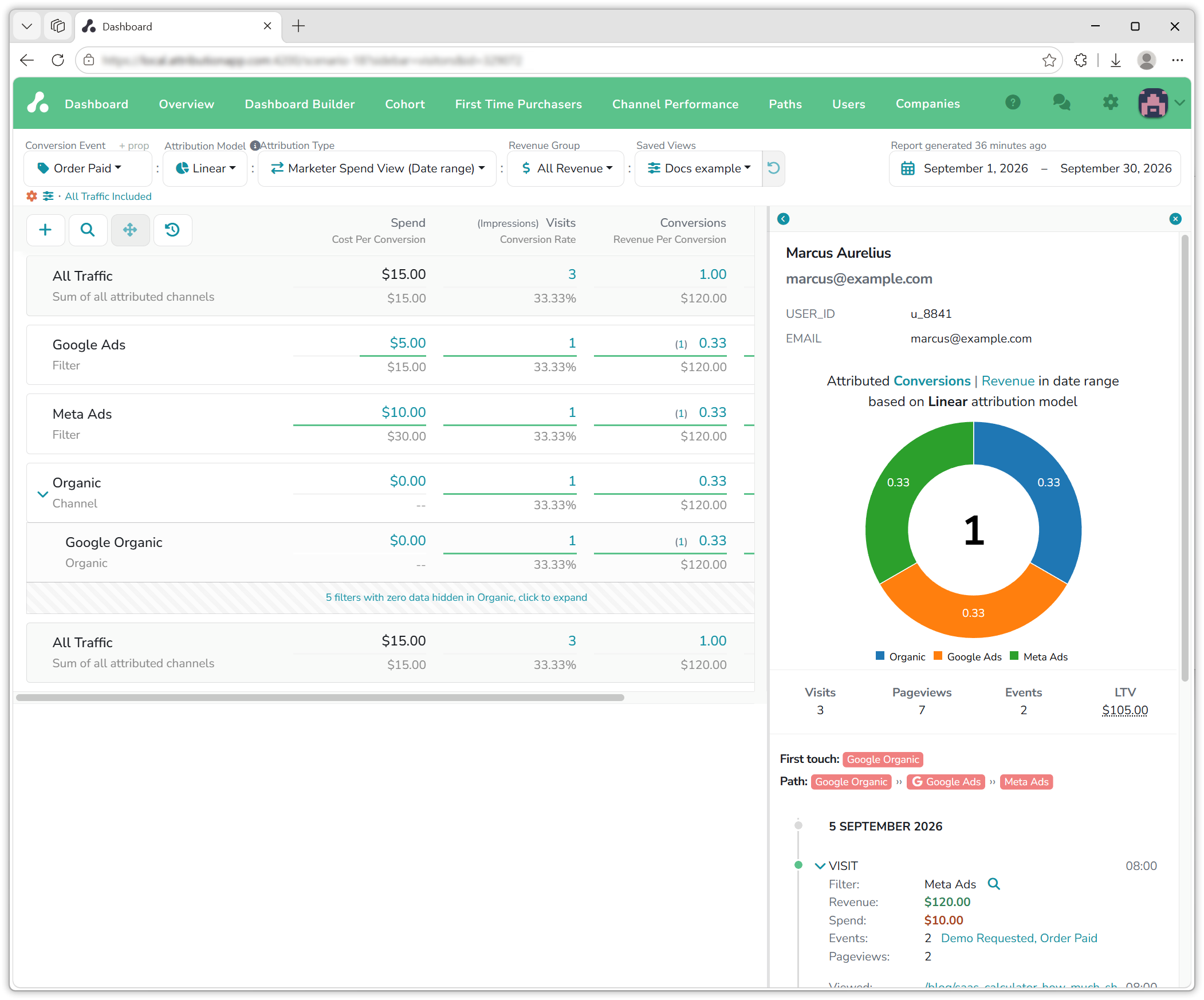Open the help question mark icon
1204x1000 pixels.
(x=1013, y=103)
